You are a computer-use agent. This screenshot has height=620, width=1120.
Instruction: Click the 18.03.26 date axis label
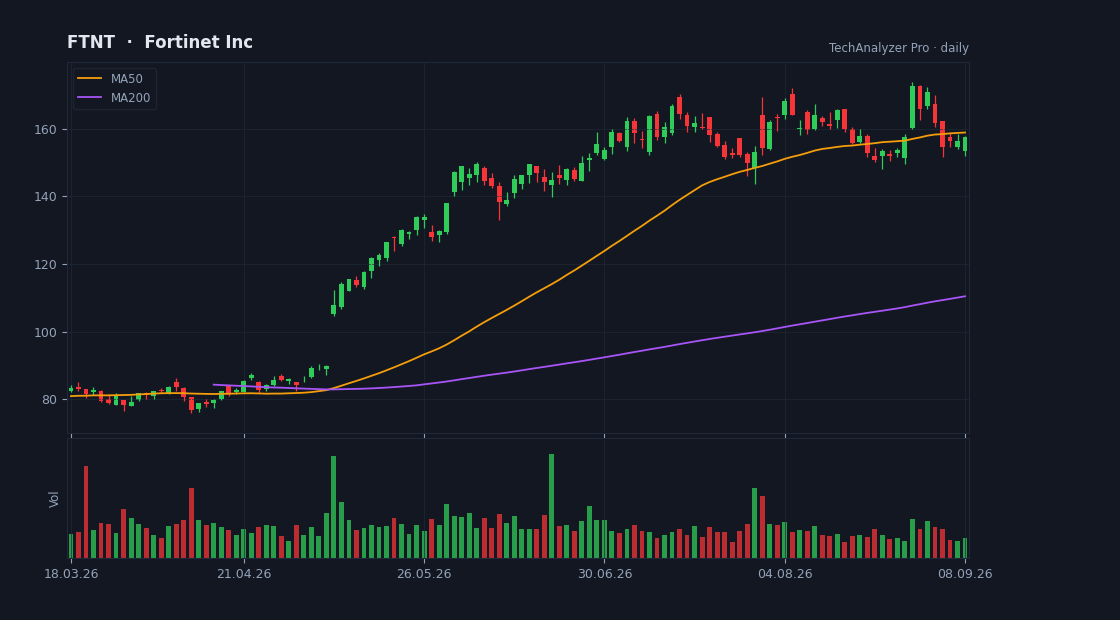pyautogui.click(x=71, y=574)
